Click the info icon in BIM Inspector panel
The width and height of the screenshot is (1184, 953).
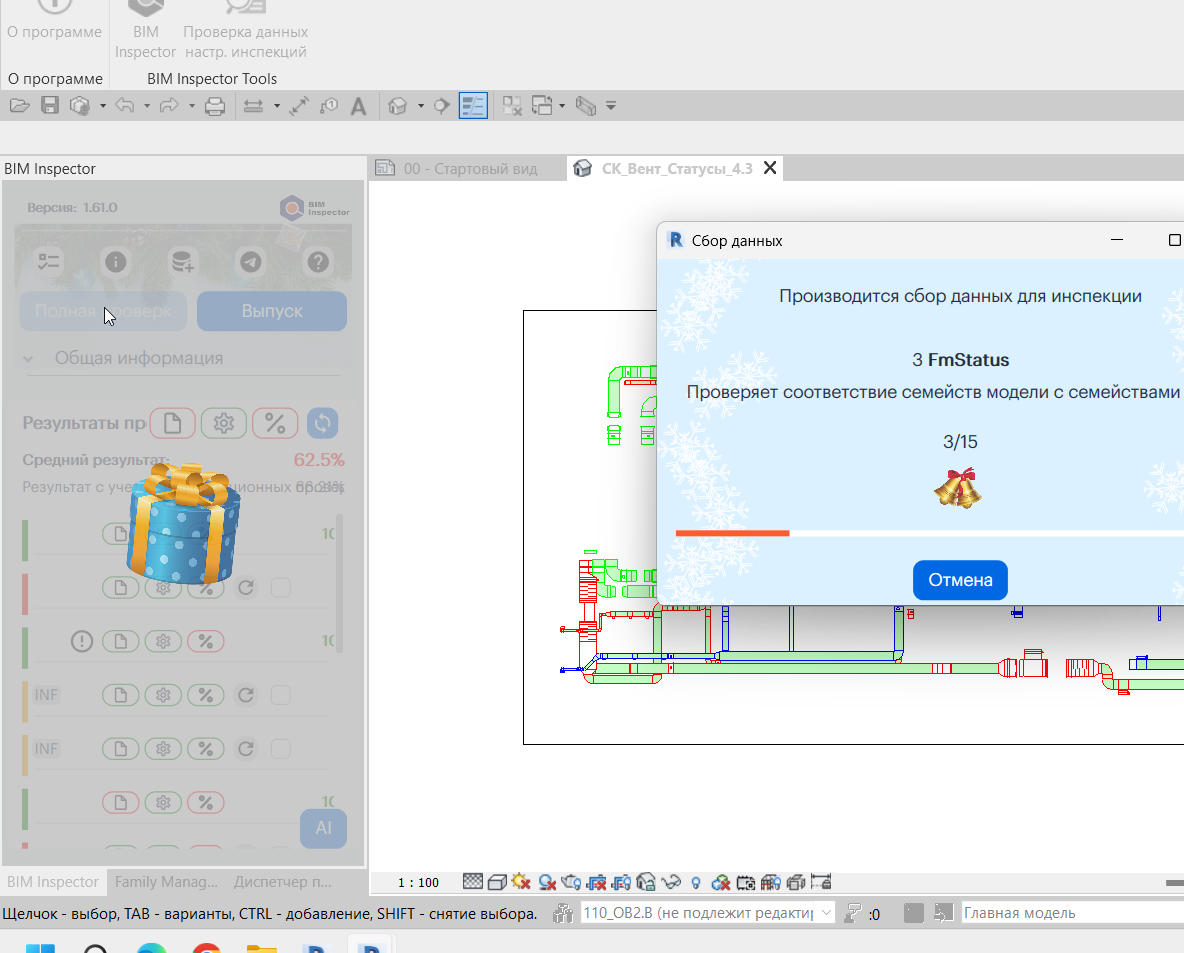116,262
